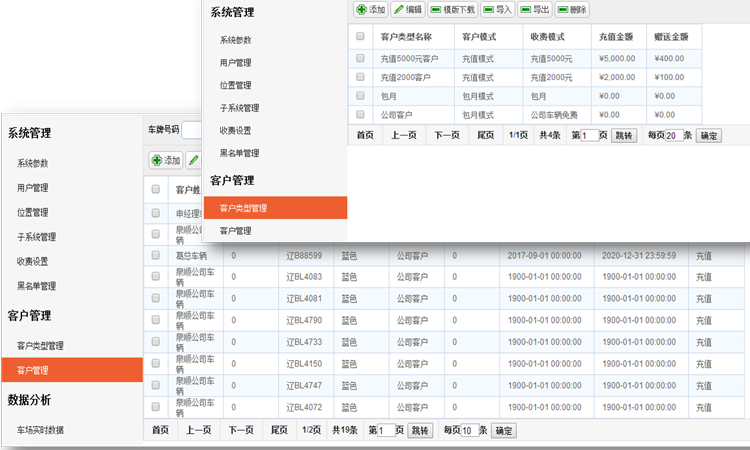The image size is (750, 450).
Task: Click the 每页 20 page size field
Action: 672,135
